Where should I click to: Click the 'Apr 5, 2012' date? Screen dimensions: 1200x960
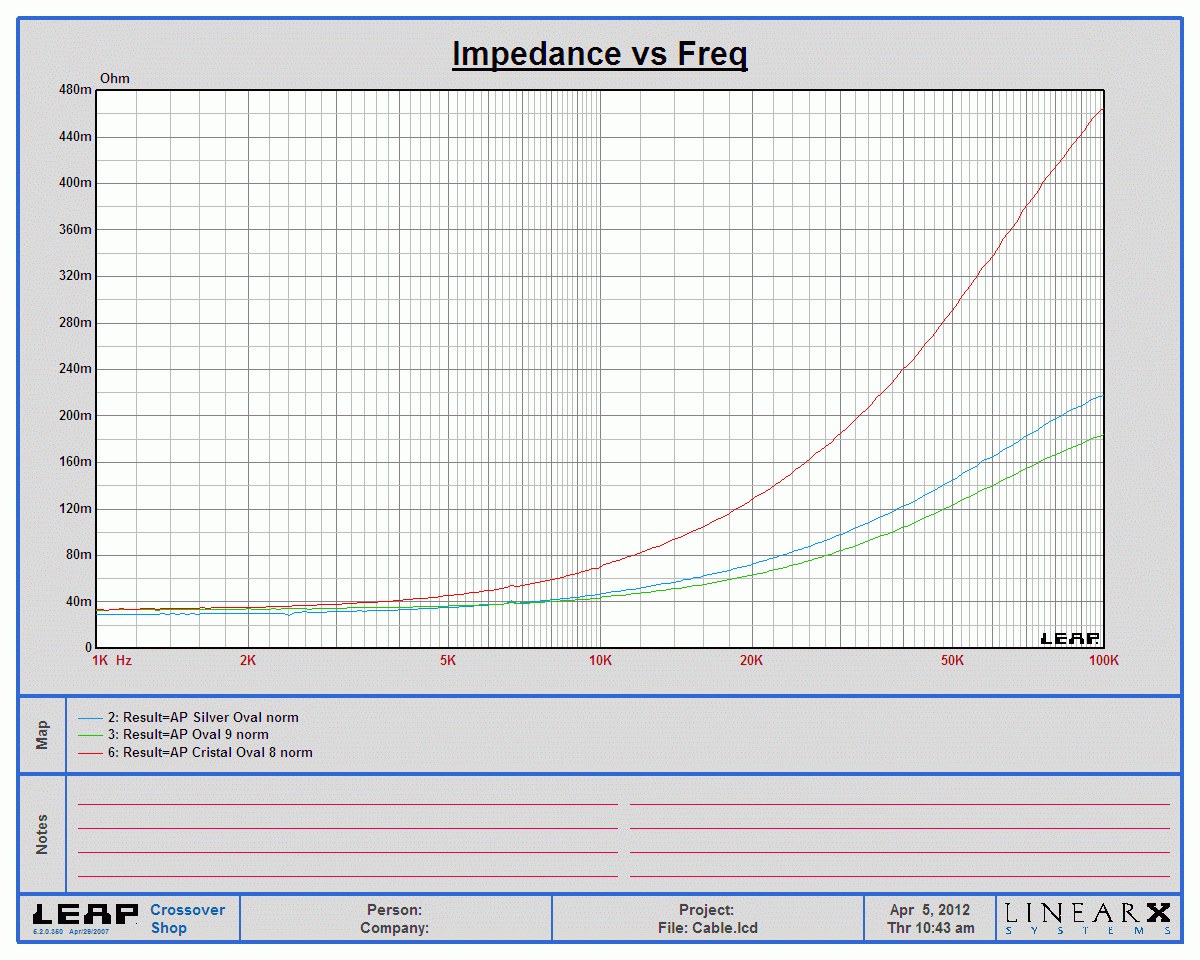[x=930, y=910]
